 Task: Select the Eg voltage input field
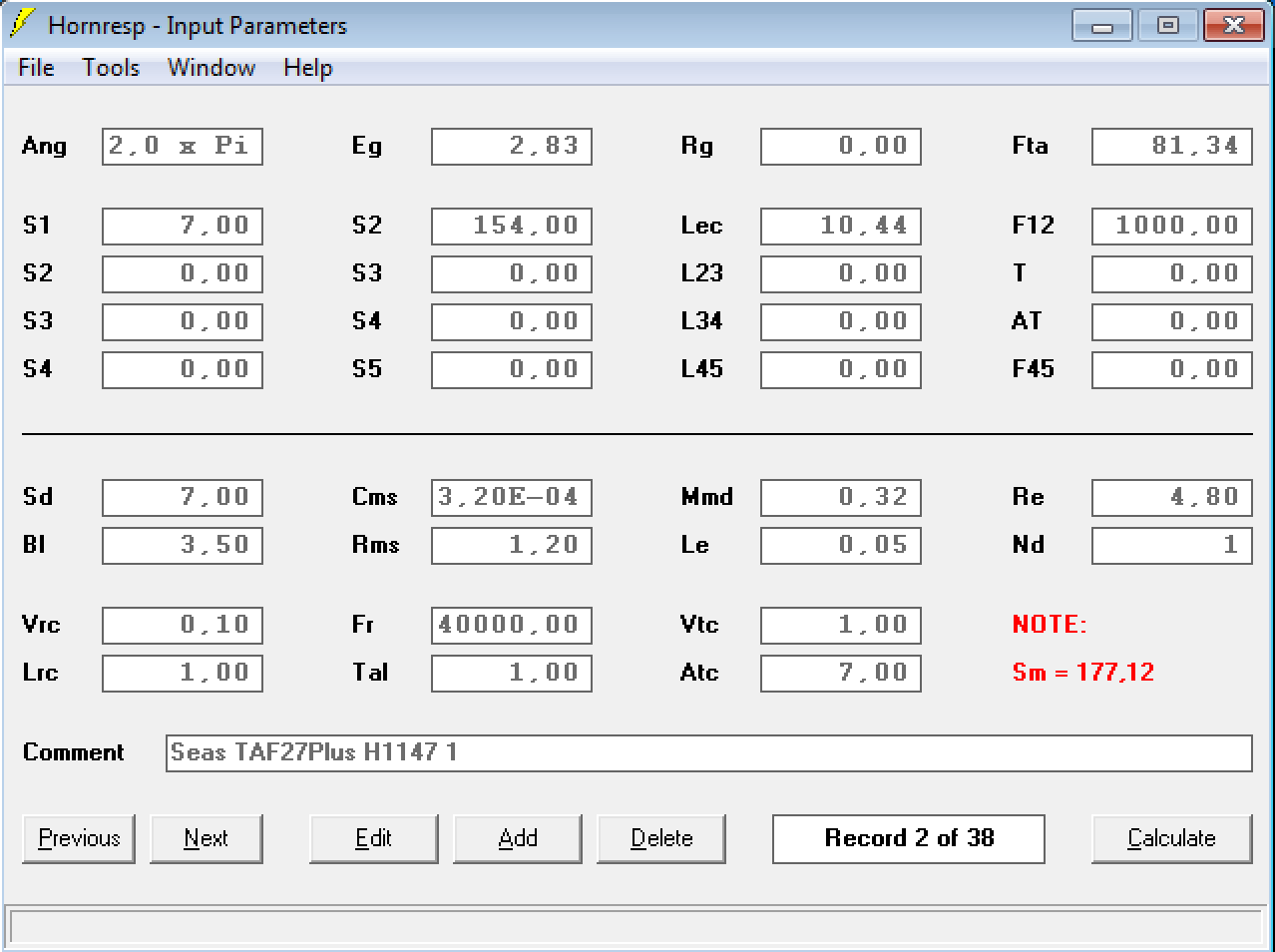511,146
